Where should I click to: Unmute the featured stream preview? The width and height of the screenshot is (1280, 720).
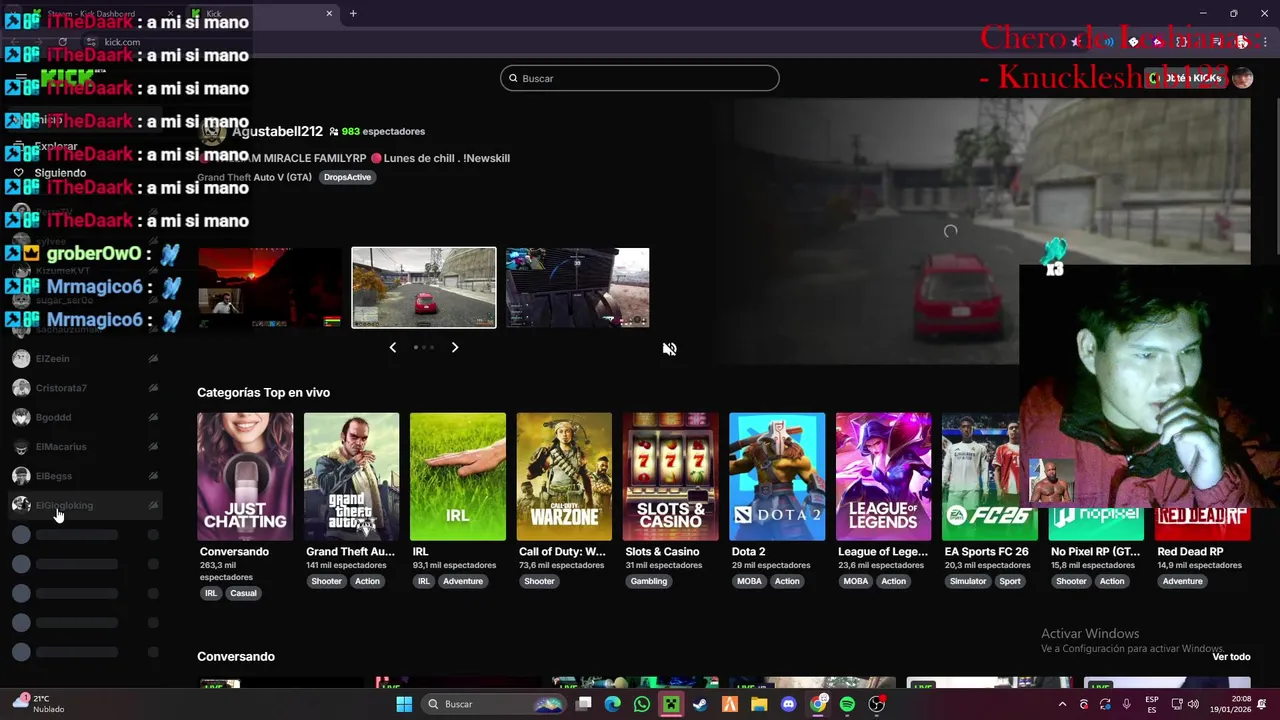point(669,349)
